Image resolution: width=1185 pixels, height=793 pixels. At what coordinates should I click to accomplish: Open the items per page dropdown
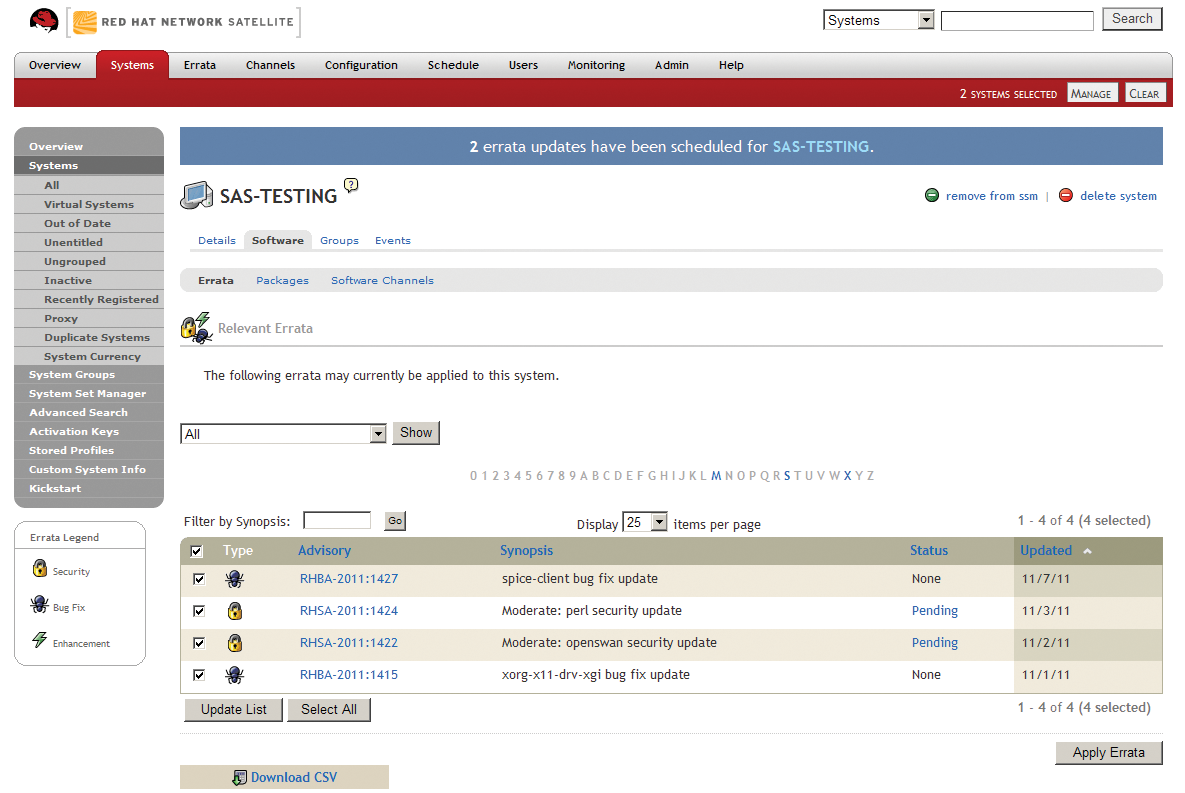pyautogui.click(x=658, y=523)
